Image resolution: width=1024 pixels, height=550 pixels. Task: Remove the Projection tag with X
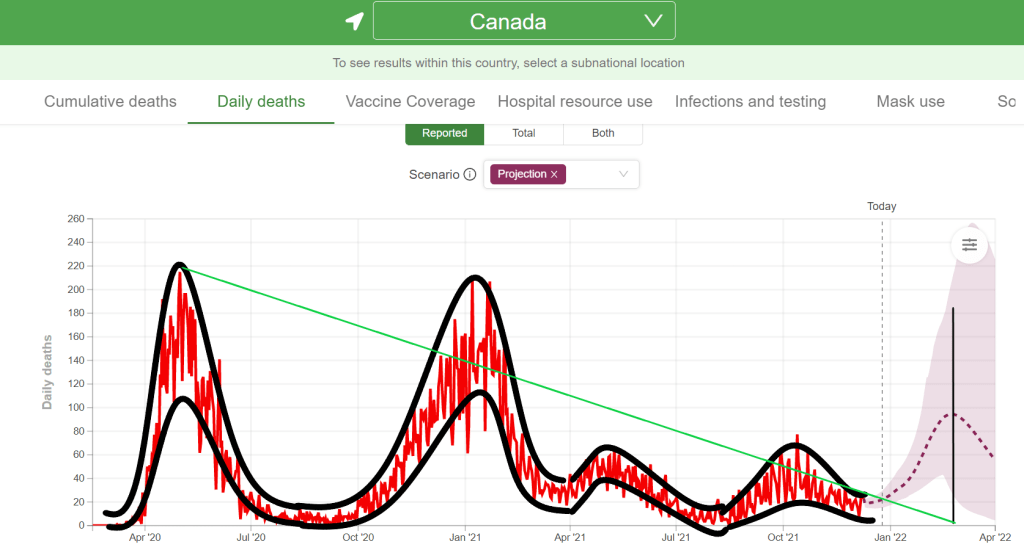click(x=554, y=174)
